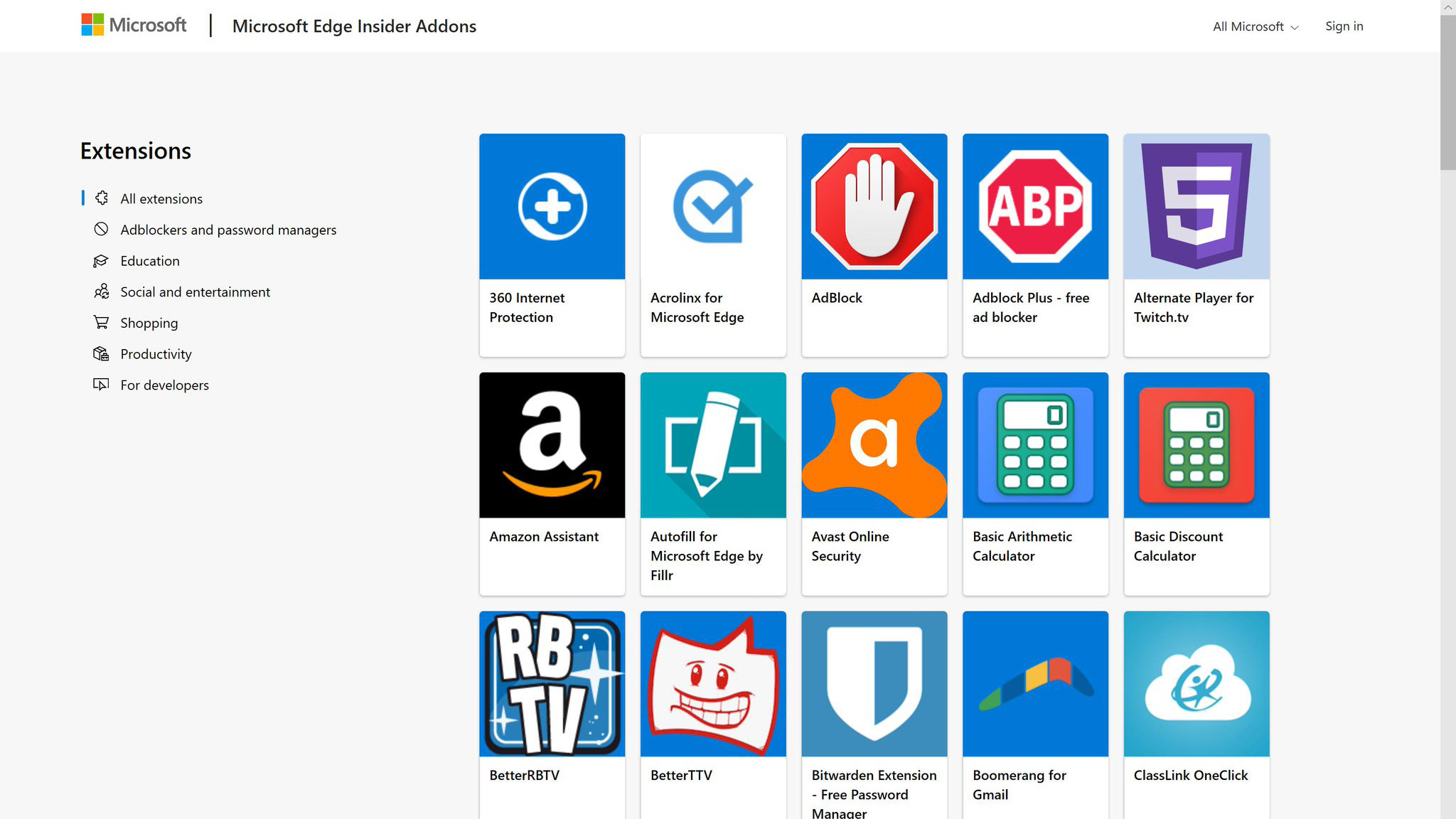Click the Boomerang for Gmail icon
Screen dimensions: 1456x819
[x=1035, y=683]
